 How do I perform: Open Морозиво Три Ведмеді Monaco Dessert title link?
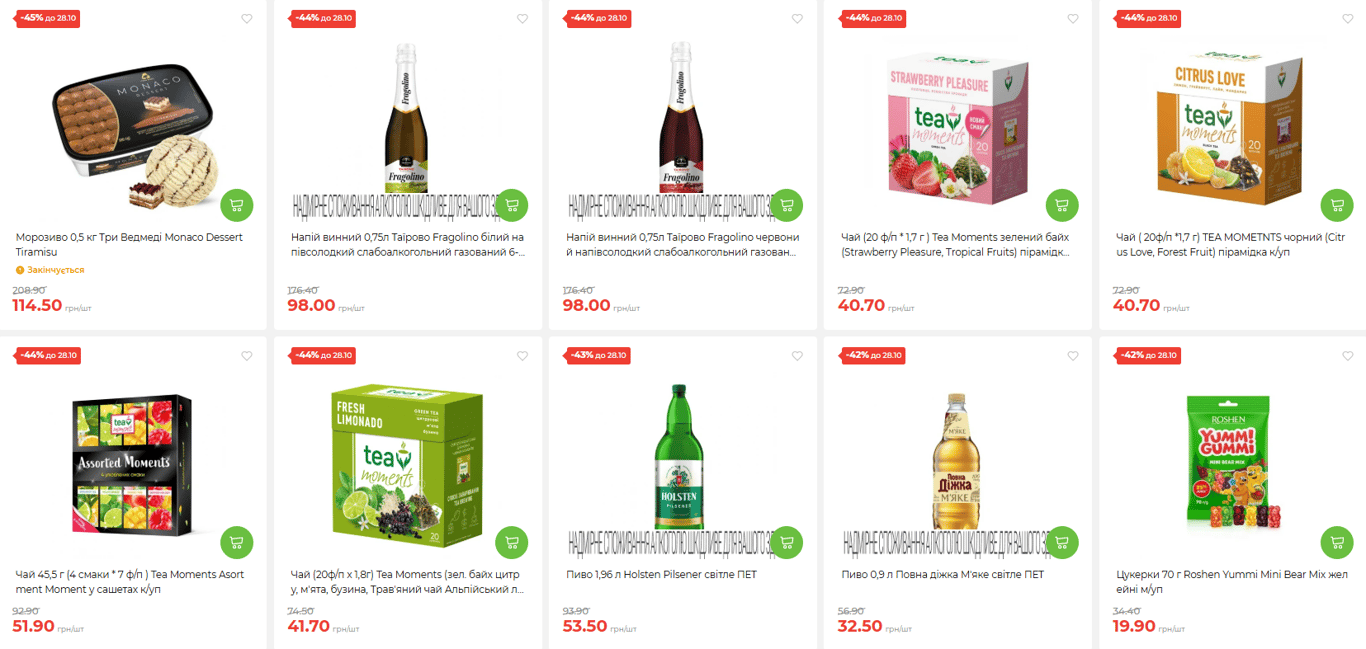click(129, 245)
